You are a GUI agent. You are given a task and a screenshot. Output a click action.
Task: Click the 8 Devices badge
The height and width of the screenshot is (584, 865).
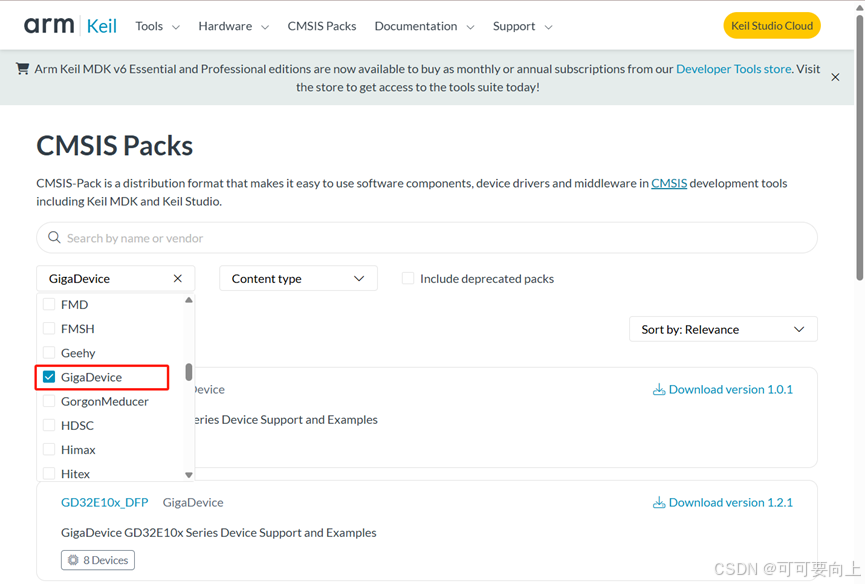(x=98, y=560)
